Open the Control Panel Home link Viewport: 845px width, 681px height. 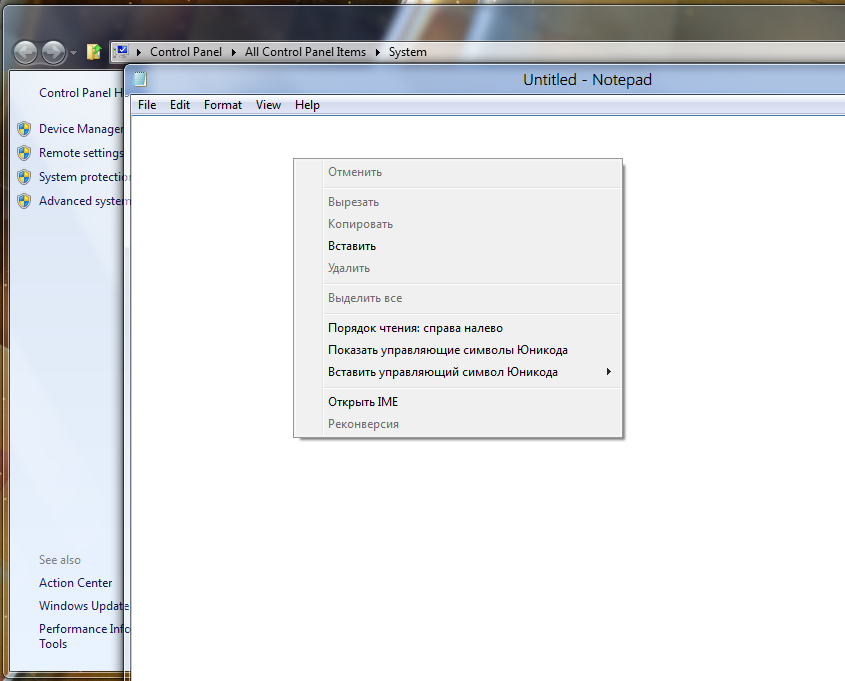point(81,93)
